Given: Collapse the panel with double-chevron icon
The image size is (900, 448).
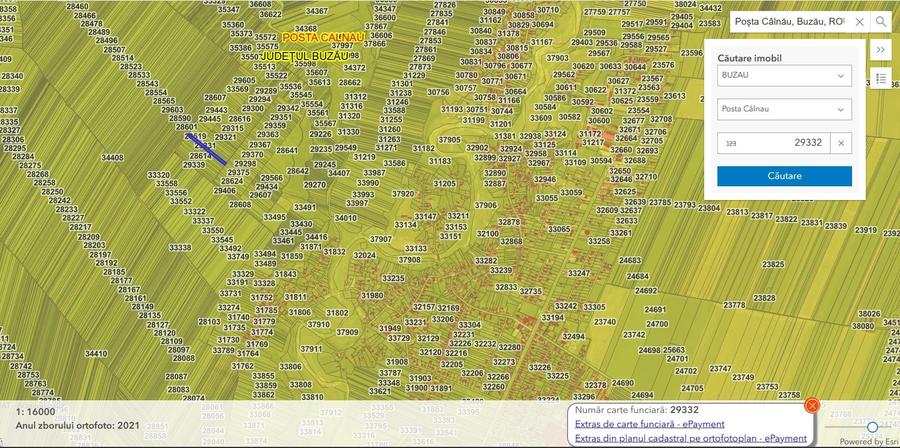Looking at the screenshot, I should tap(880, 50).
